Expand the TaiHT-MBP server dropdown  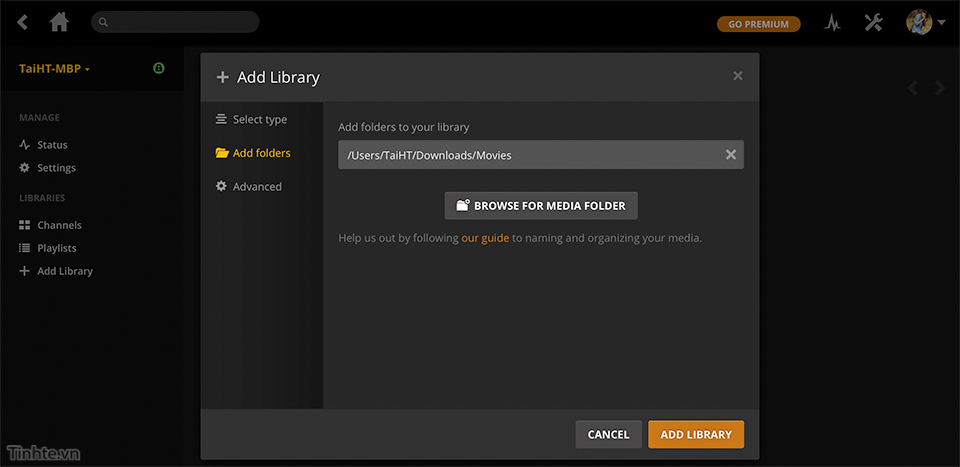click(55, 69)
